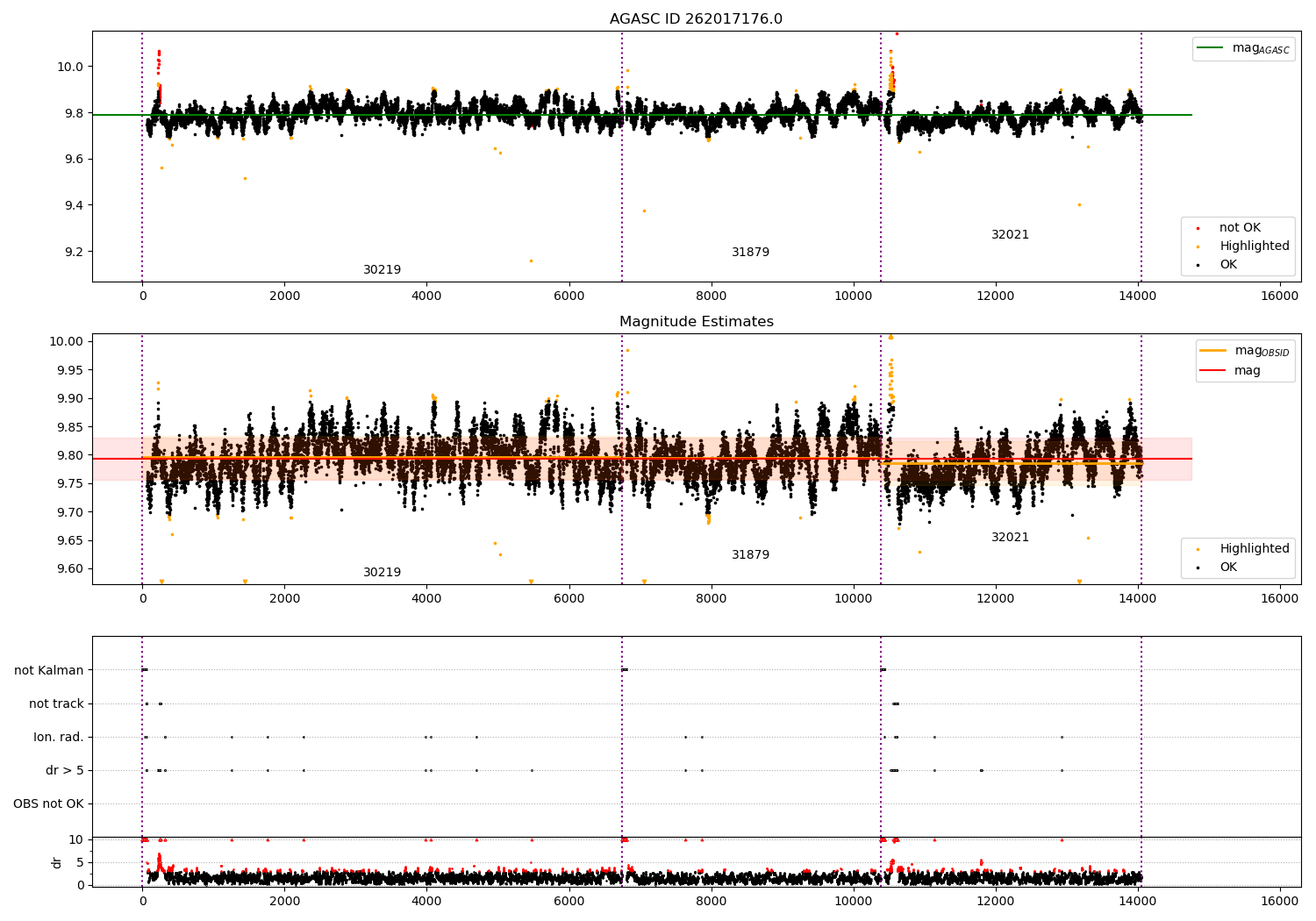Select obsid label 32021 in the AGASC ID plot
This screenshot has width=1316, height=921.
[1011, 235]
